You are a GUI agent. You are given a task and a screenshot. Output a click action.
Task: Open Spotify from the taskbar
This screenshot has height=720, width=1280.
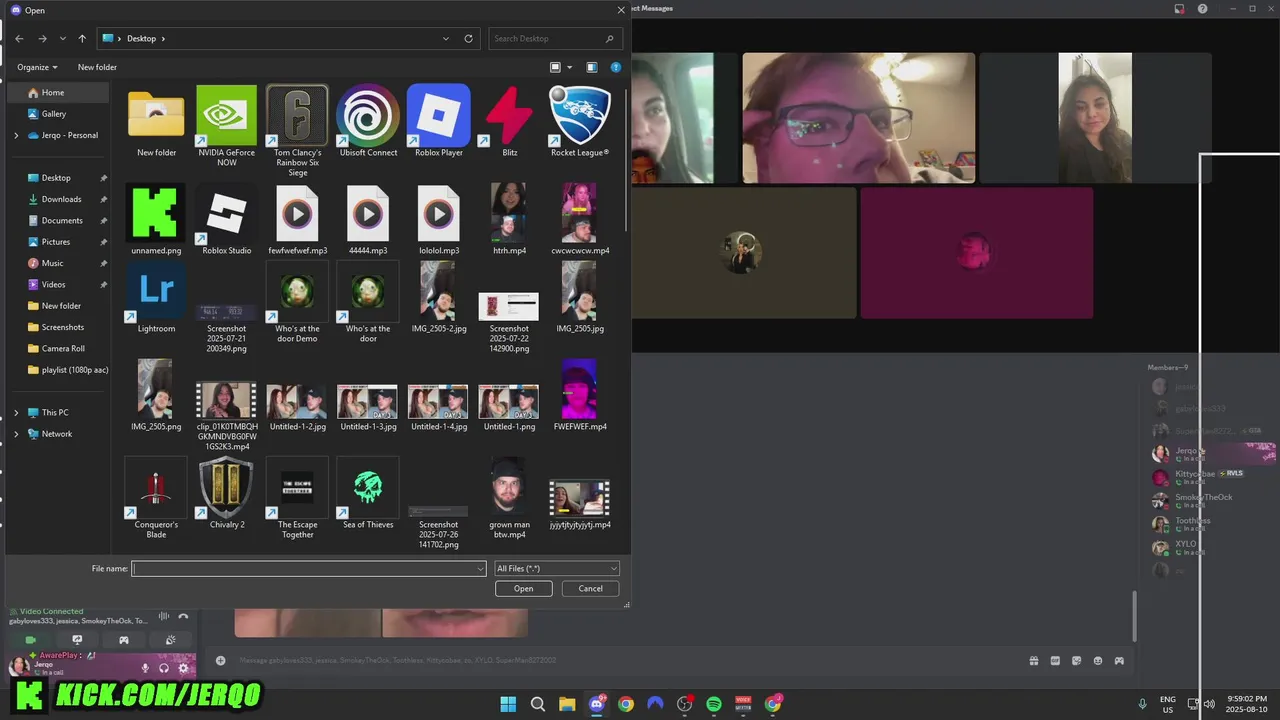[x=714, y=704]
